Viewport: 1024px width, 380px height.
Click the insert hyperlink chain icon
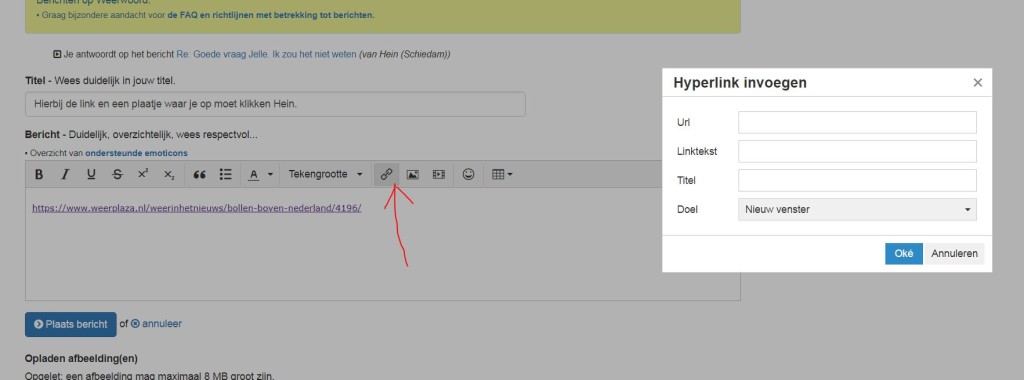click(x=387, y=174)
